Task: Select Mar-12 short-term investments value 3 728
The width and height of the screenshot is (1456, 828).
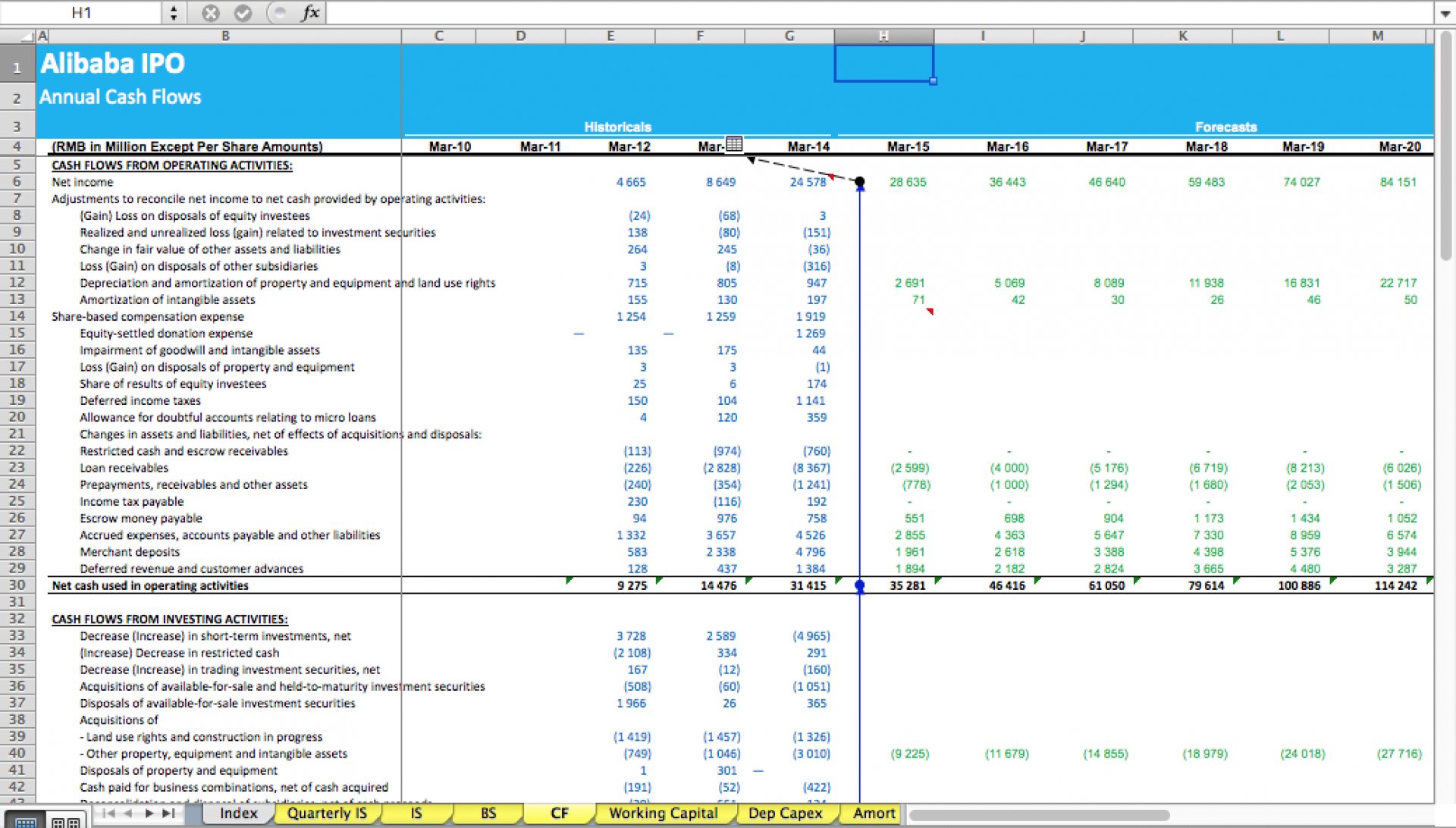Action: pyautogui.click(x=632, y=636)
